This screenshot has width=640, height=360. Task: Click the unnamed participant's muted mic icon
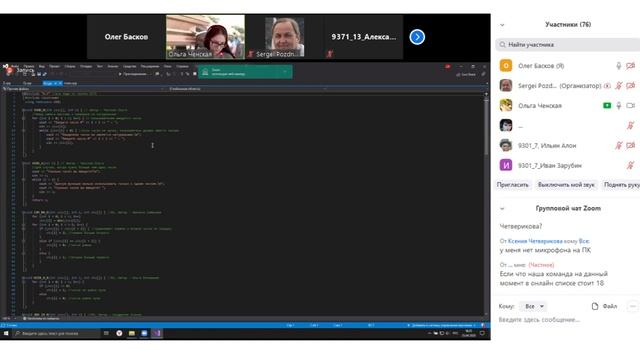tap(631, 126)
